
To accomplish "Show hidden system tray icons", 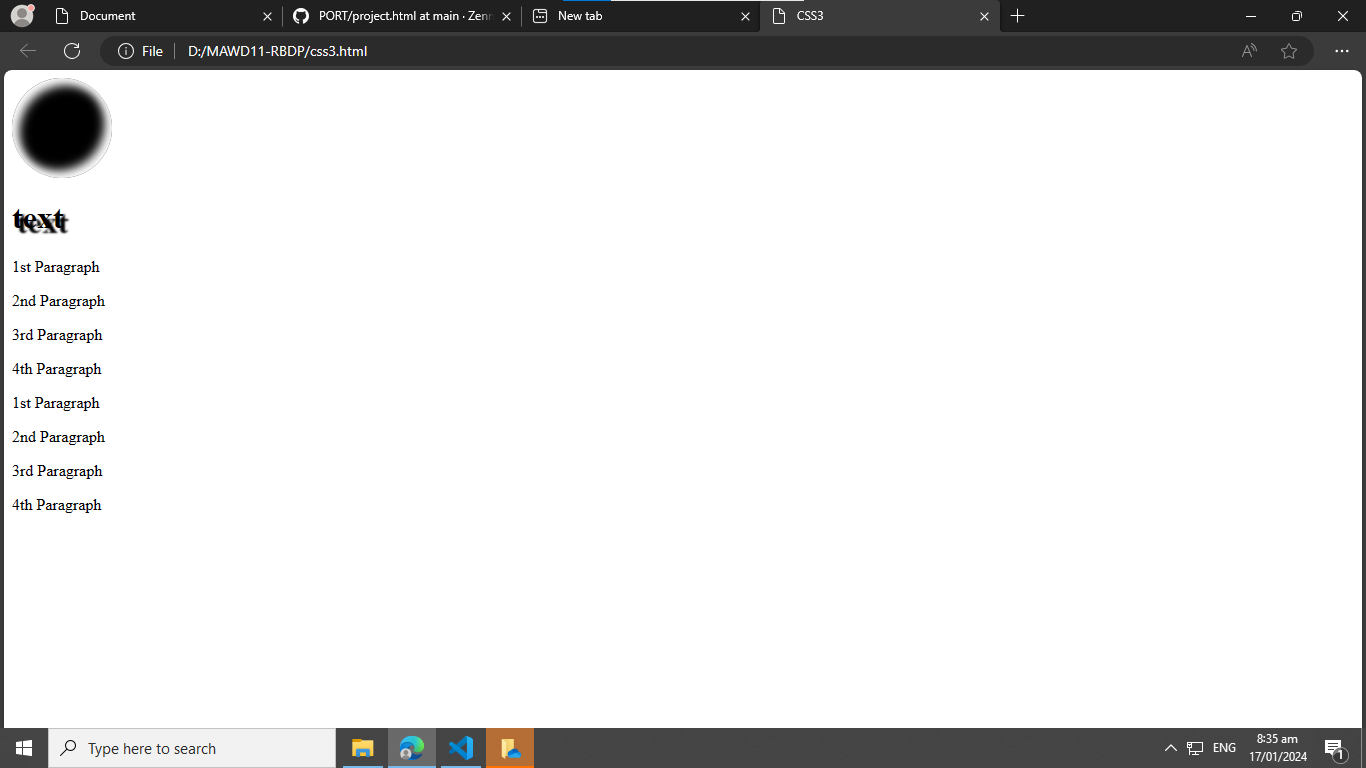I will pos(1171,748).
